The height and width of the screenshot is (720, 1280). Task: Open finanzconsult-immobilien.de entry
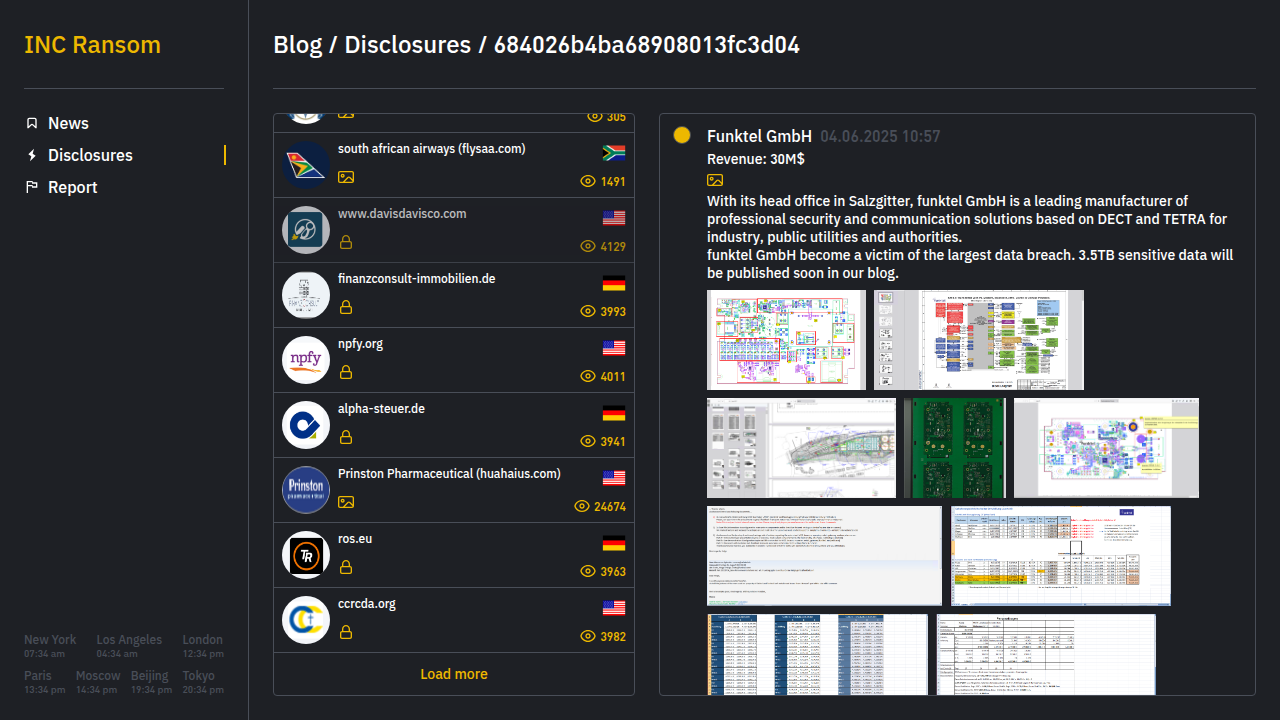[x=454, y=295]
